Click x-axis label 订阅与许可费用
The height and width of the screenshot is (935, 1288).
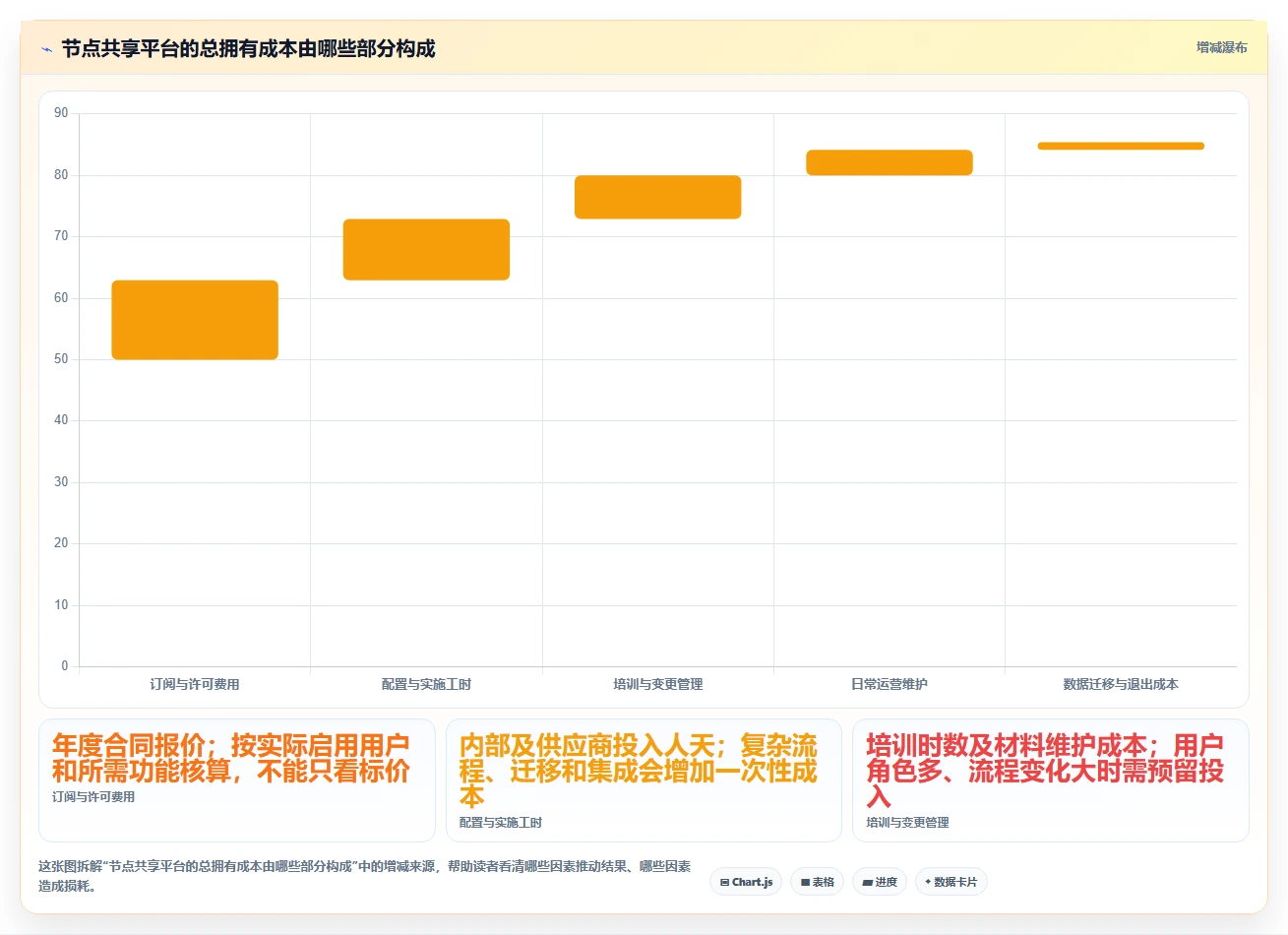click(195, 684)
